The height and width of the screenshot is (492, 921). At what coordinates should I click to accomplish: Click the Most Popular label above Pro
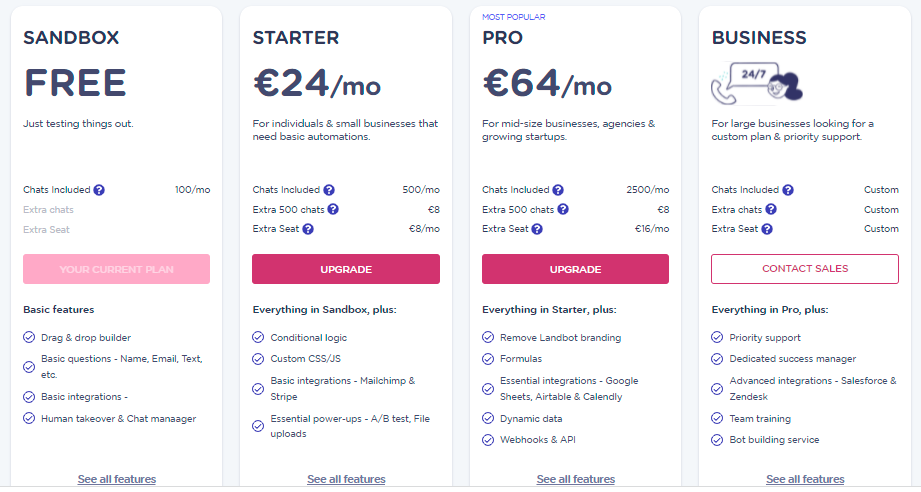(x=513, y=17)
